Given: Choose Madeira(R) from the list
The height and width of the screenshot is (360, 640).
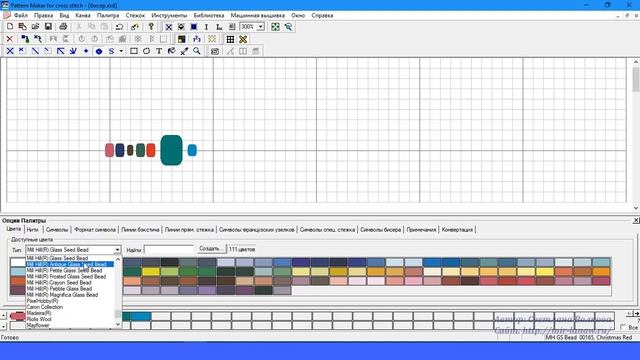Looking at the screenshot, I should click(x=39, y=313).
